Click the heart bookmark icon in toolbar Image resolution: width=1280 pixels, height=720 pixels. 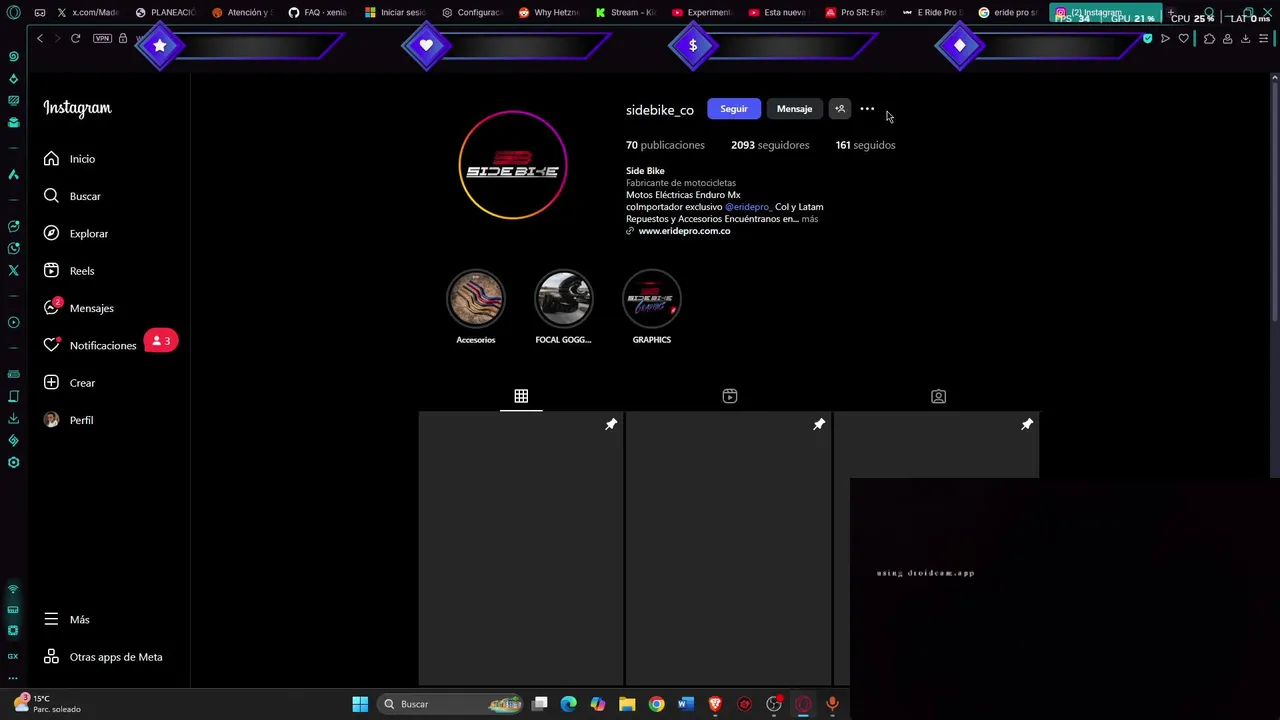tap(1184, 39)
